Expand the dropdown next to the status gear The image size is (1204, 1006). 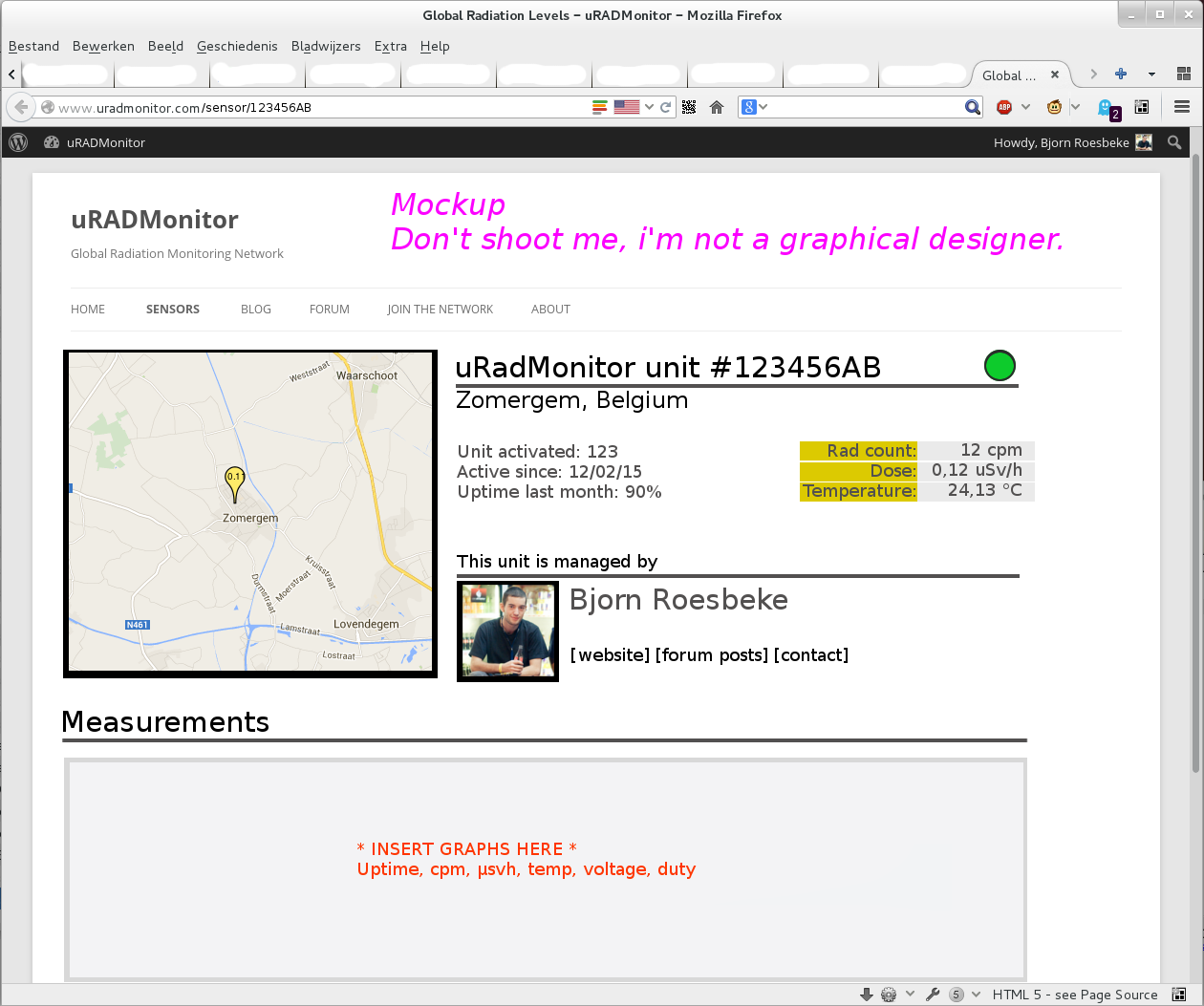click(910, 995)
